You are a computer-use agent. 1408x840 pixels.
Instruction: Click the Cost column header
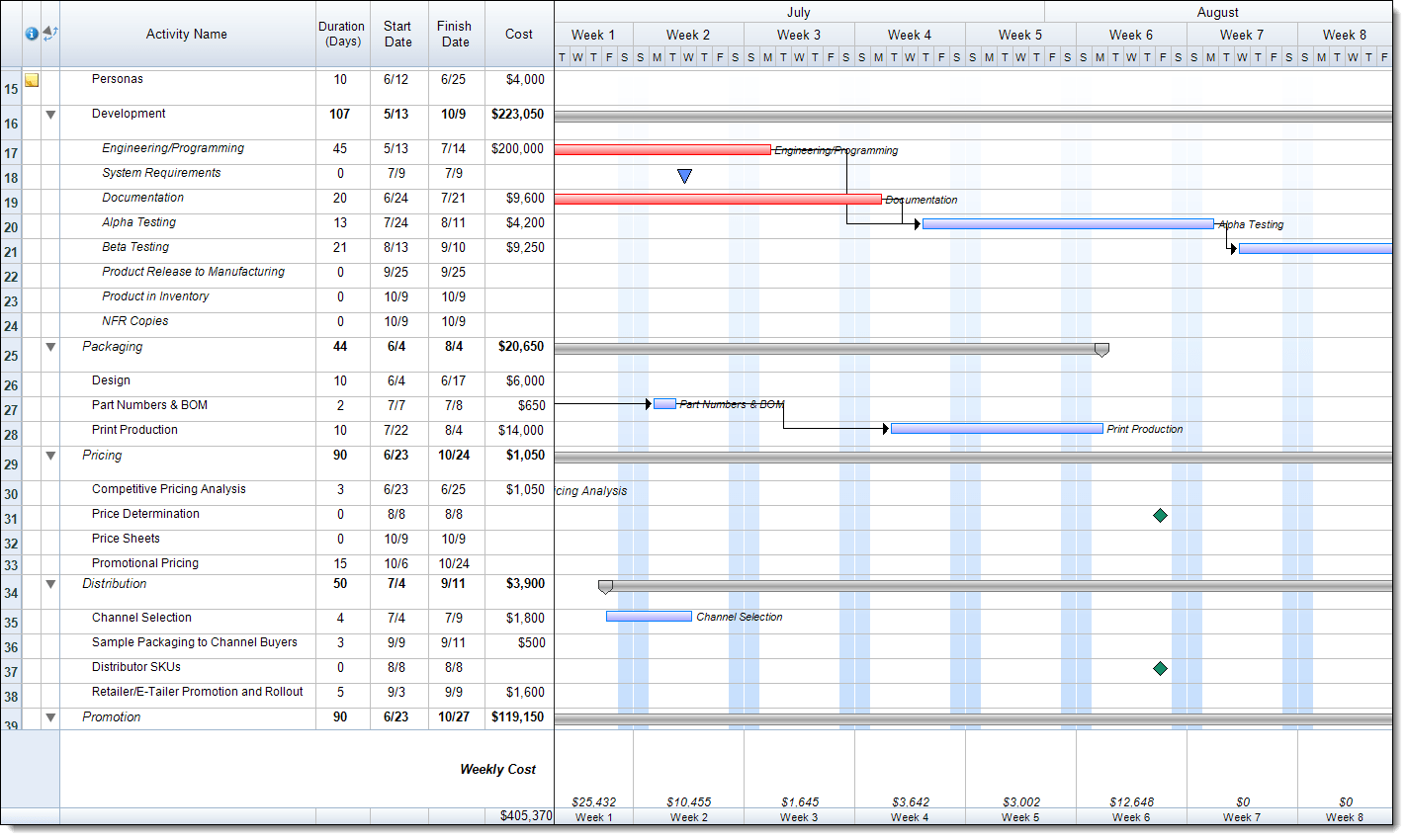[519, 34]
